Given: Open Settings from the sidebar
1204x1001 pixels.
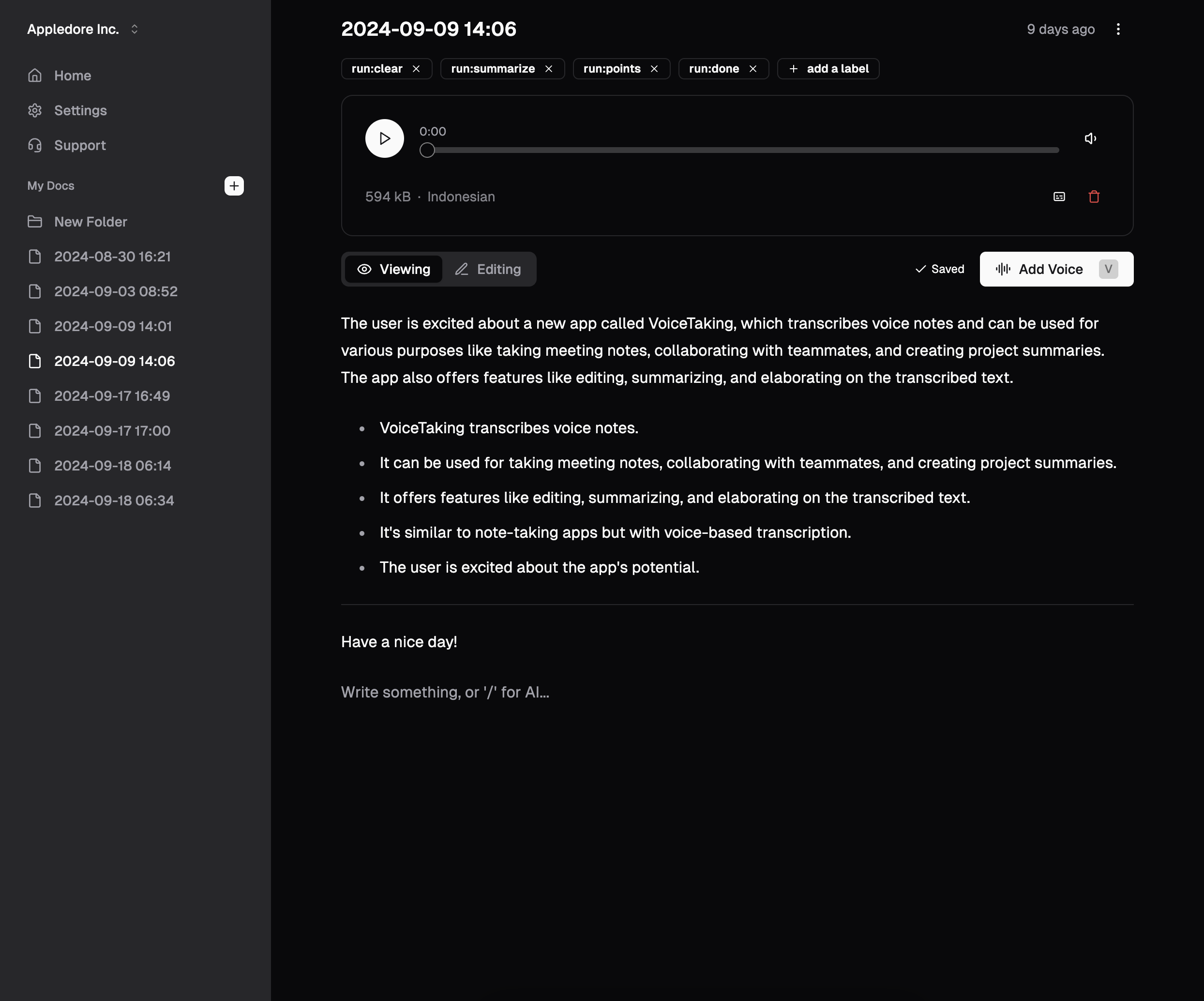Looking at the screenshot, I should click(80, 111).
